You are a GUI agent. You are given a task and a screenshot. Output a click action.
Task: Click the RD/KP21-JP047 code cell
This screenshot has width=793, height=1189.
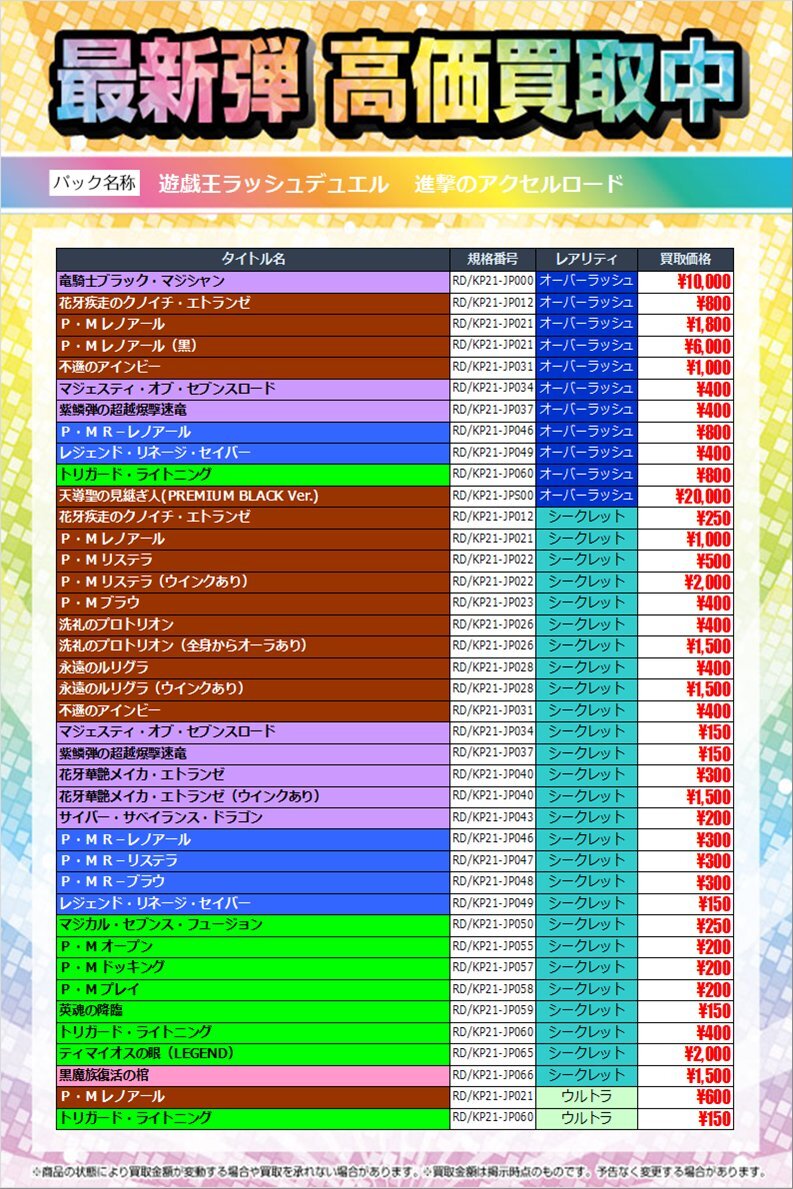point(493,861)
